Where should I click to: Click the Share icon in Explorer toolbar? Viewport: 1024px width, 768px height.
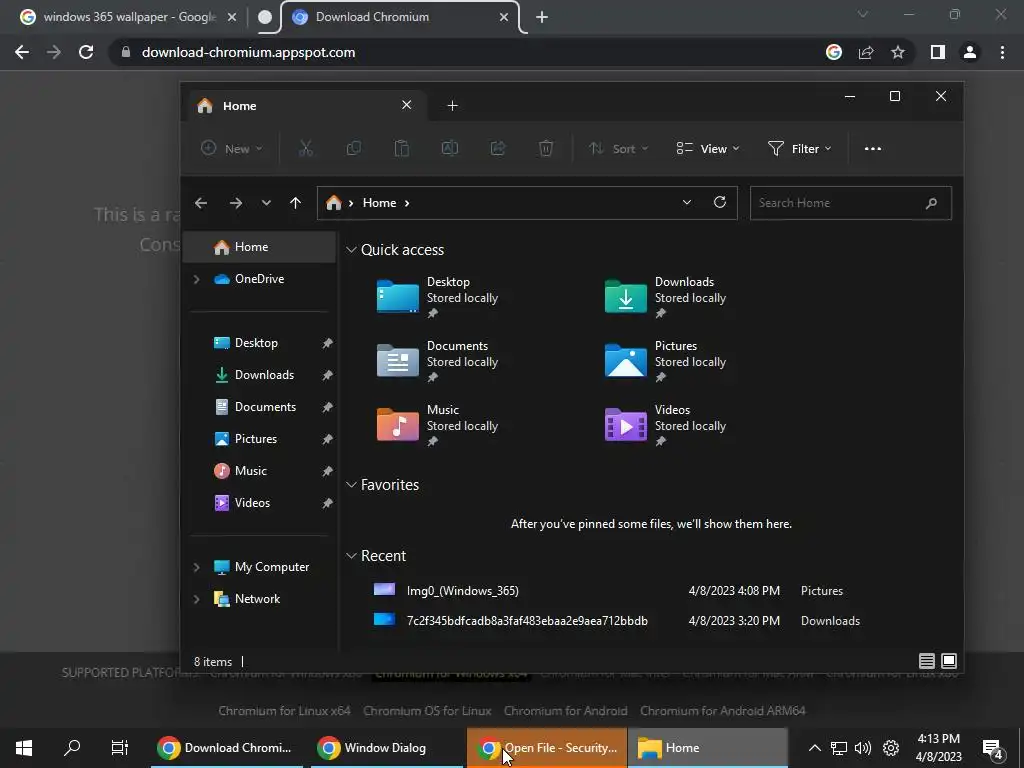(x=498, y=149)
